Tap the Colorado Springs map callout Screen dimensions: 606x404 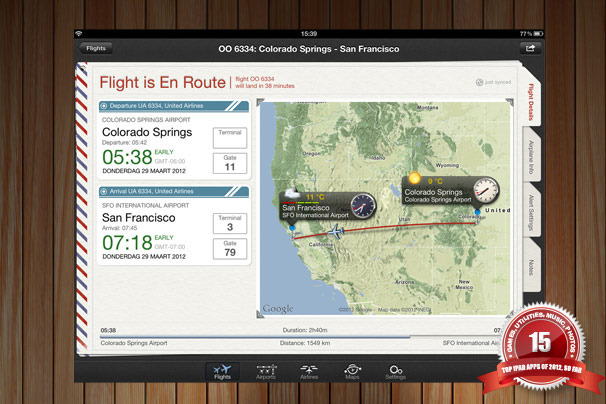[x=450, y=191]
